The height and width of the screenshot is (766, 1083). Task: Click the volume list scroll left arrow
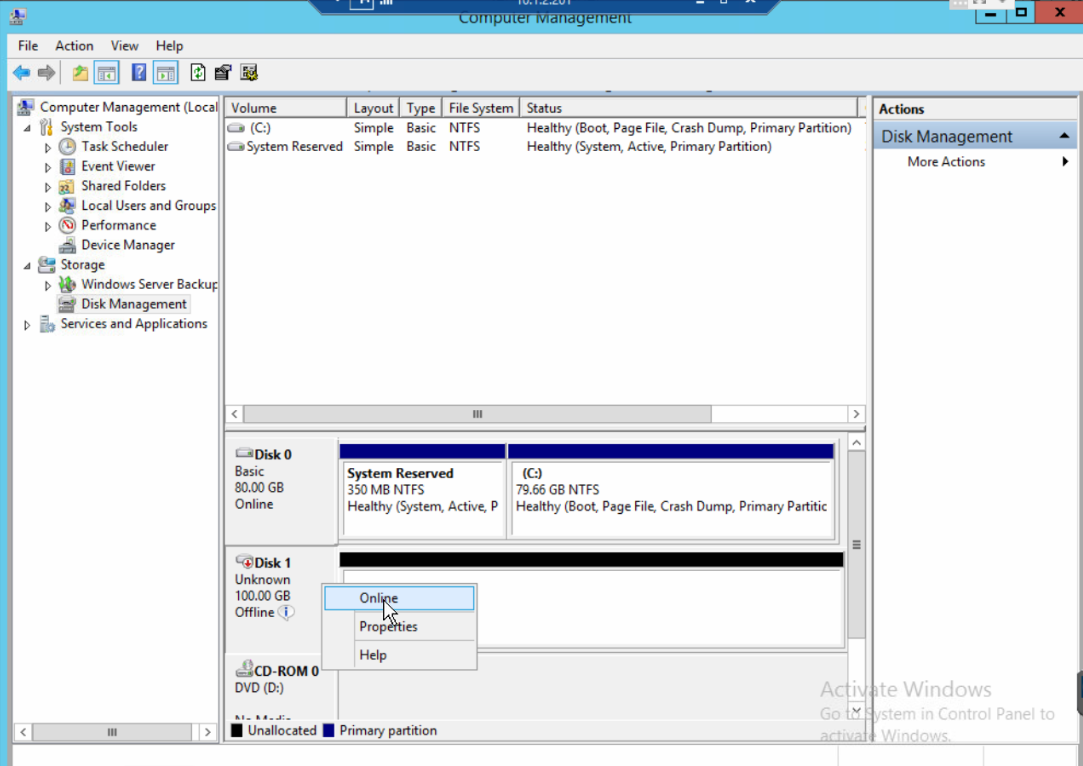pyautogui.click(x=235, y=414)
